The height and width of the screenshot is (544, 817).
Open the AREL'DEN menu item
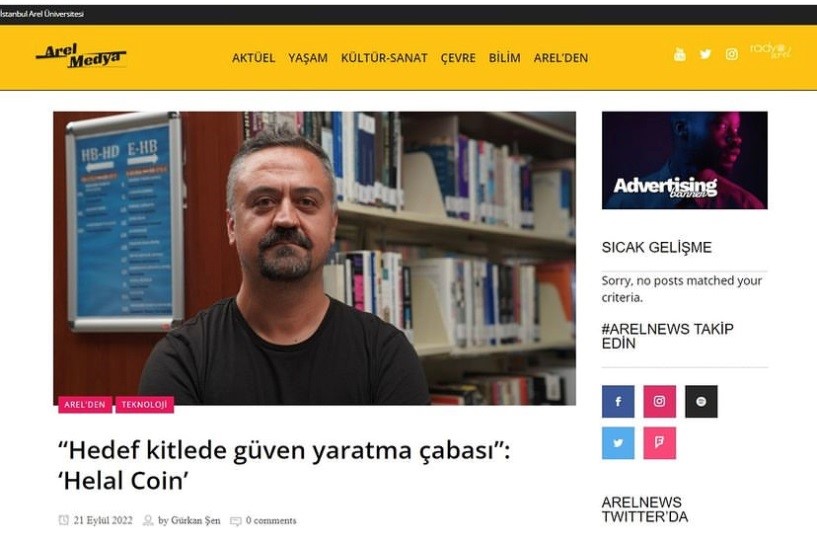[561, 58]
